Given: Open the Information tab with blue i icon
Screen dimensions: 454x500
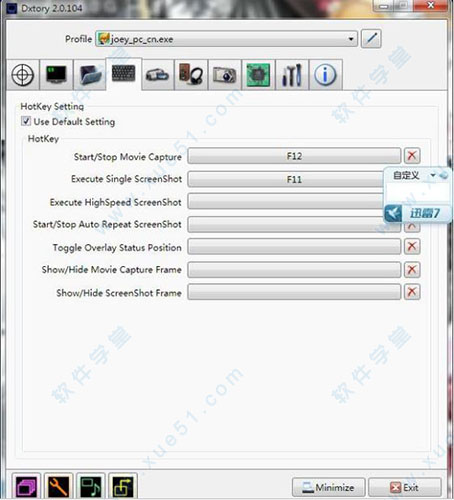Looking at the screenshot, I should [325, 75].
